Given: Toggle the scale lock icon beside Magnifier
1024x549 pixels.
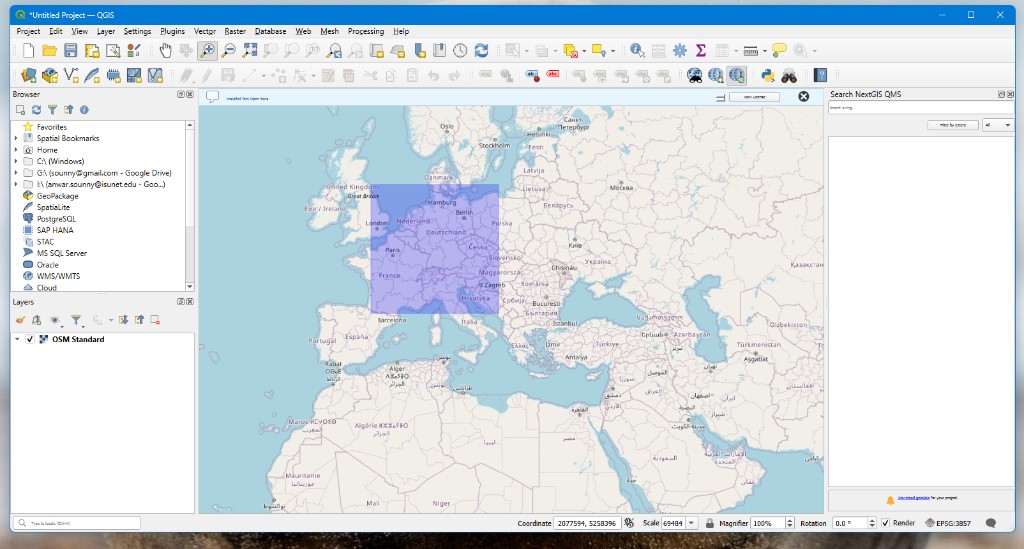Looking at the screenshot, I should (x=708, y=523).
